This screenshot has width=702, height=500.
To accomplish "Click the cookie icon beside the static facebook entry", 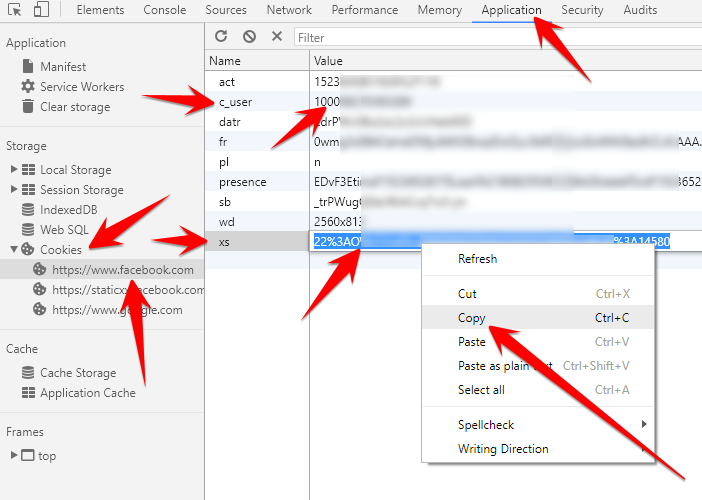I will (39, 290).
